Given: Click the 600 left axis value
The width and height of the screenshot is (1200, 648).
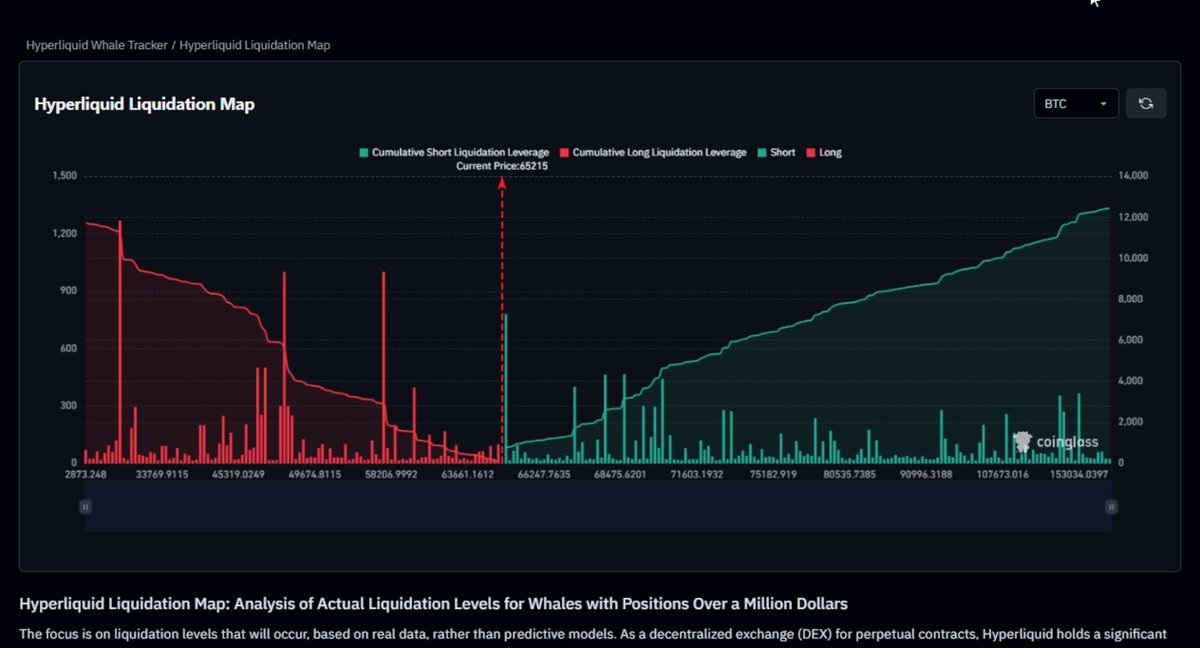Looking at the screenshot, I should (x=69, y=348).
